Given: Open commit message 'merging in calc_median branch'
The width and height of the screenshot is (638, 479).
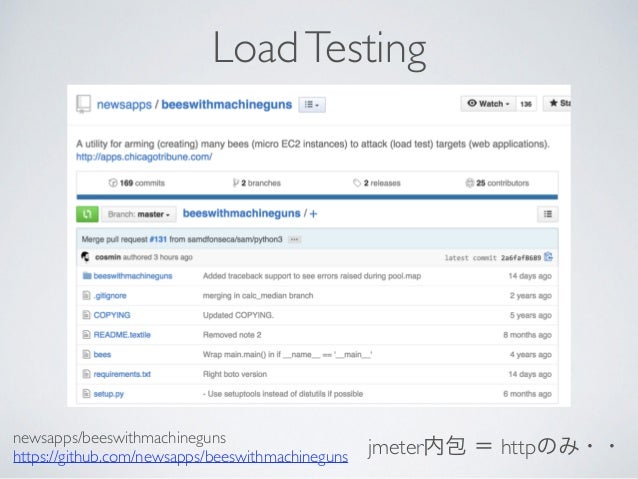Looking at the screenshot, I should pos(258,295).
